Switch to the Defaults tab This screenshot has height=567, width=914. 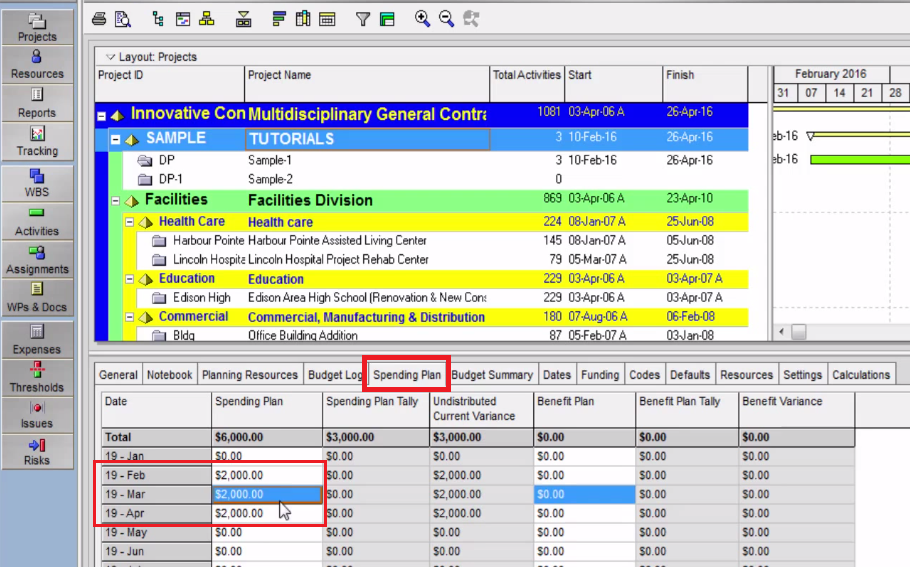pos(690,375)
